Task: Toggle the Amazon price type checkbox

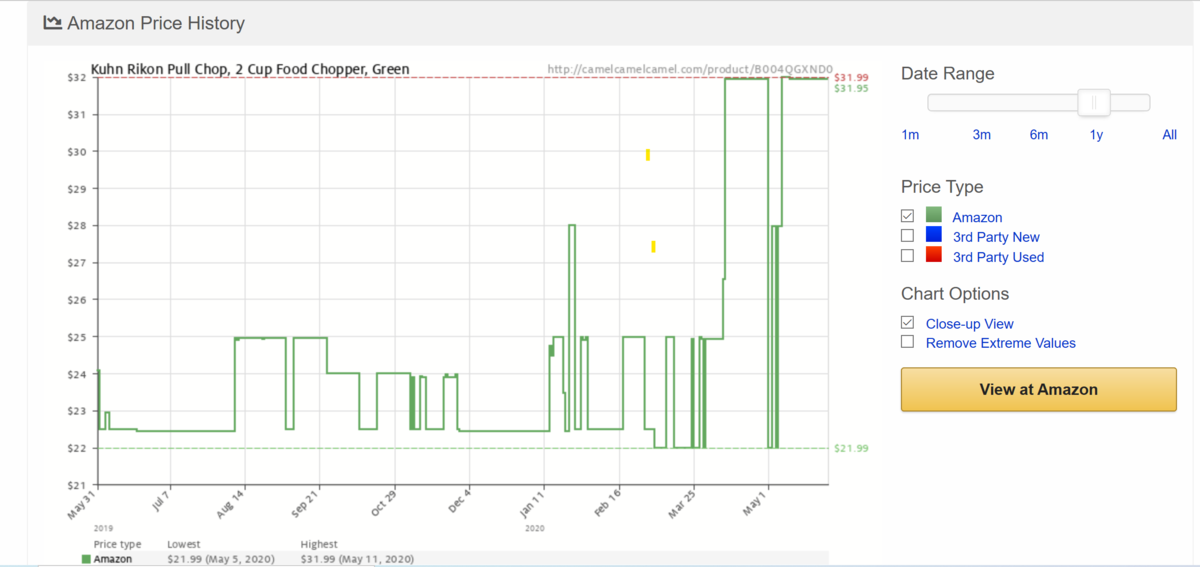Action: [x=907, y=216]
